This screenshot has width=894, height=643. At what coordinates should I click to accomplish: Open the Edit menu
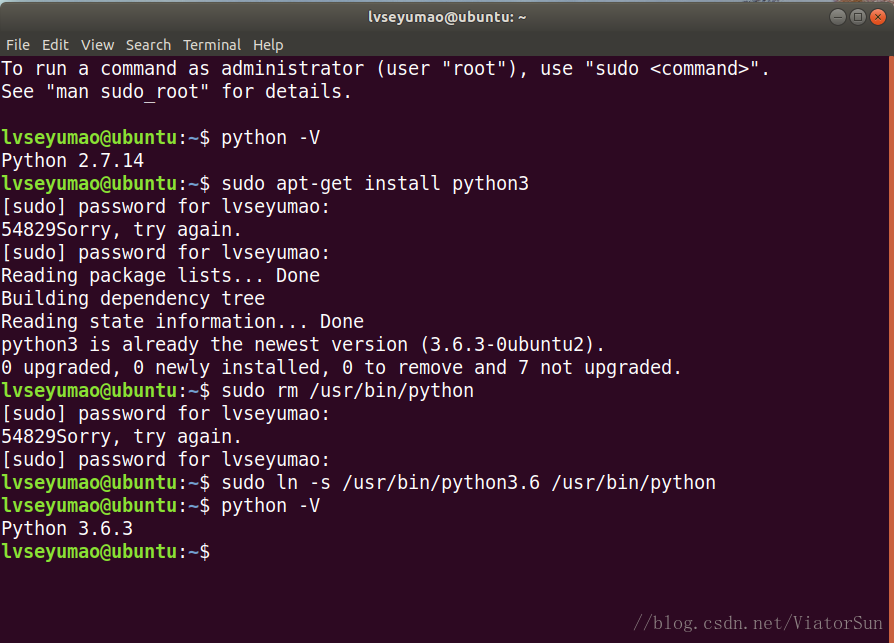[55, 45]
